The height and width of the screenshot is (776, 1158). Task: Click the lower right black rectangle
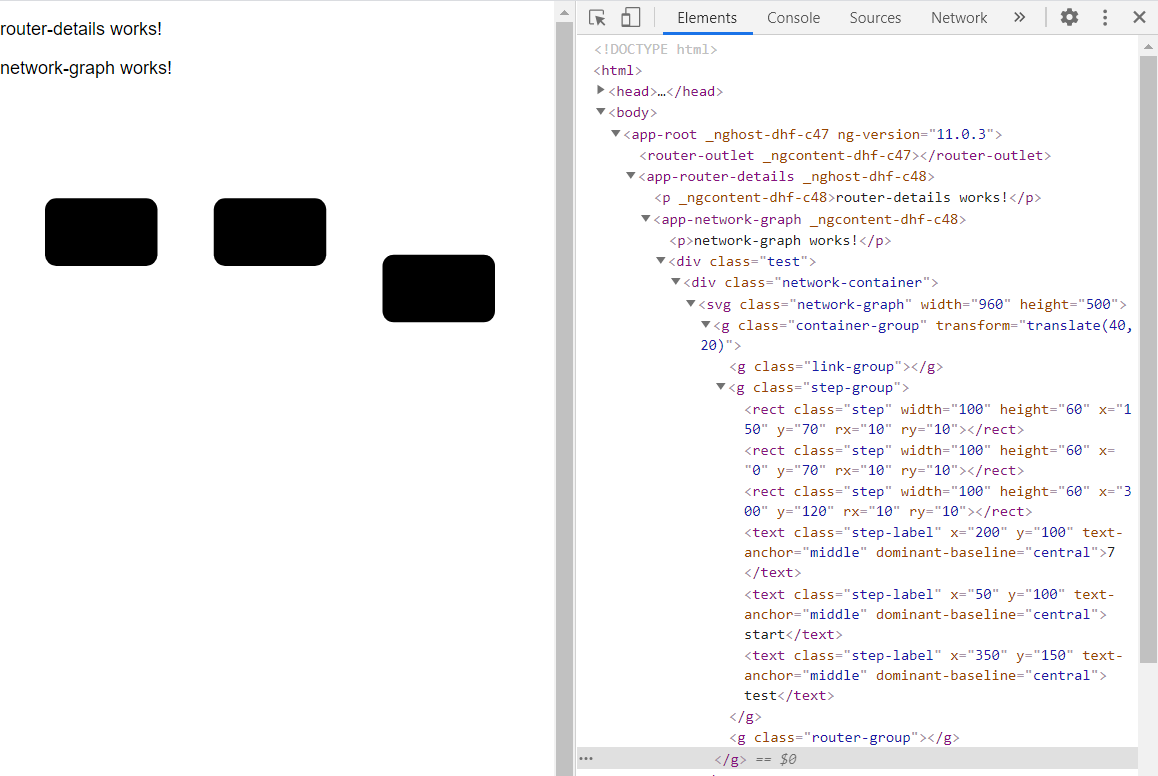coord(439,288)
